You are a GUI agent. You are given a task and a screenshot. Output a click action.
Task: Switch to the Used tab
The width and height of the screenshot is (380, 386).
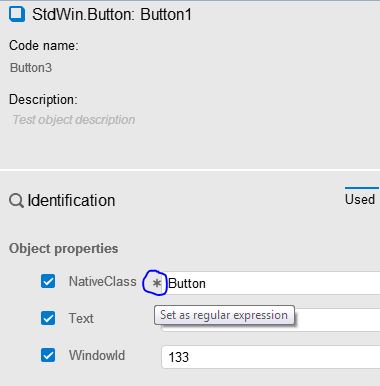[x=360, y=199]
